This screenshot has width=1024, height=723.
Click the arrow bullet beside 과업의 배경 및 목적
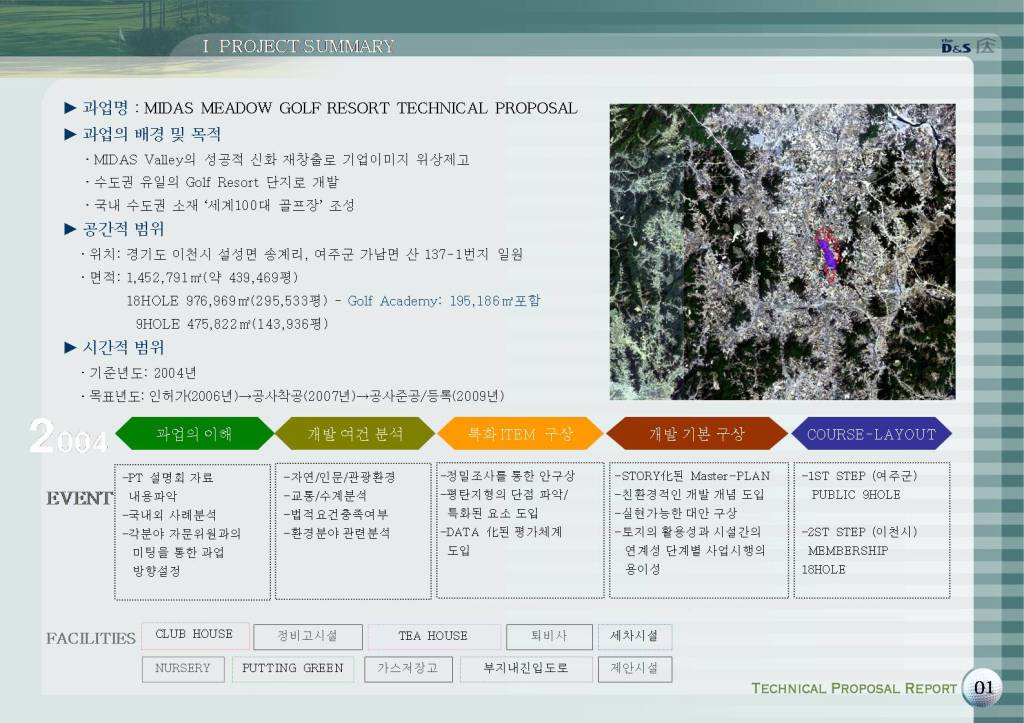pyautogui.click(x=70, y=134)
